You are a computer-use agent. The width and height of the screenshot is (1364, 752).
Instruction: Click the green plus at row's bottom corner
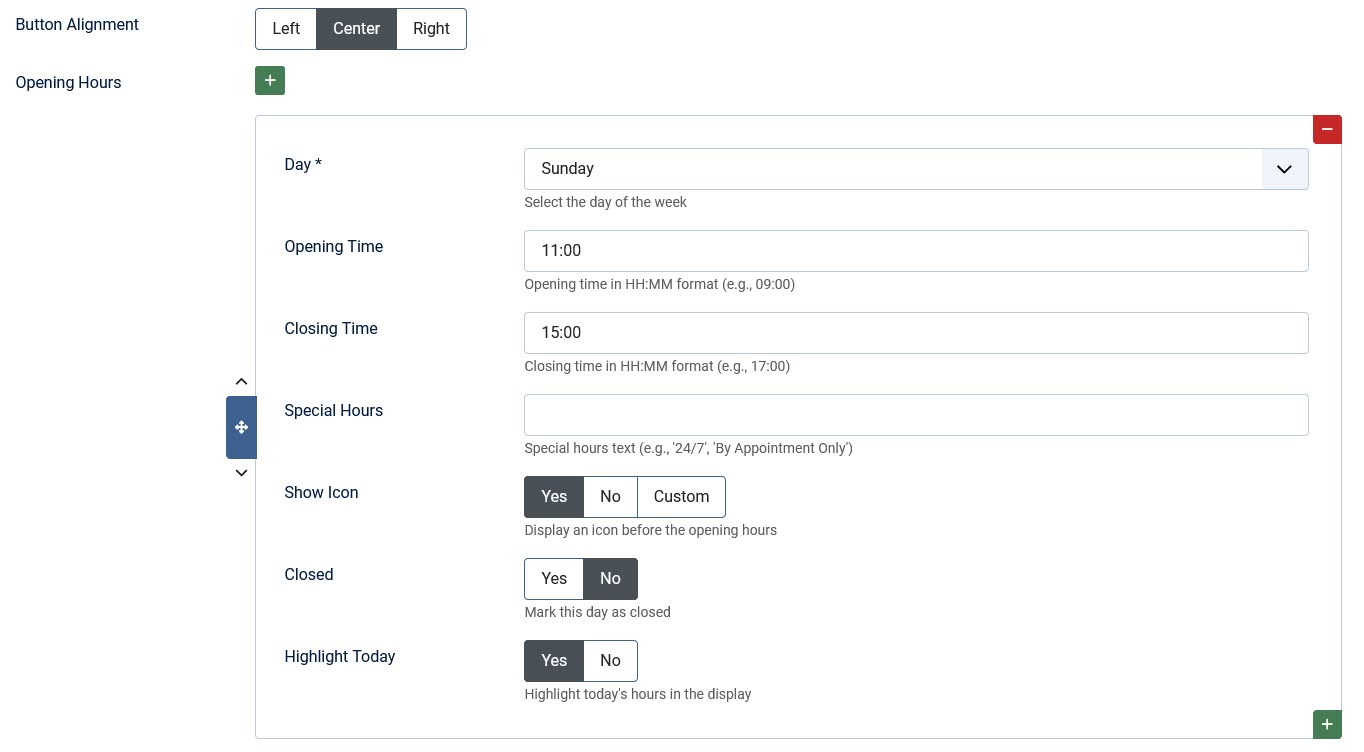pos(1327,724)
